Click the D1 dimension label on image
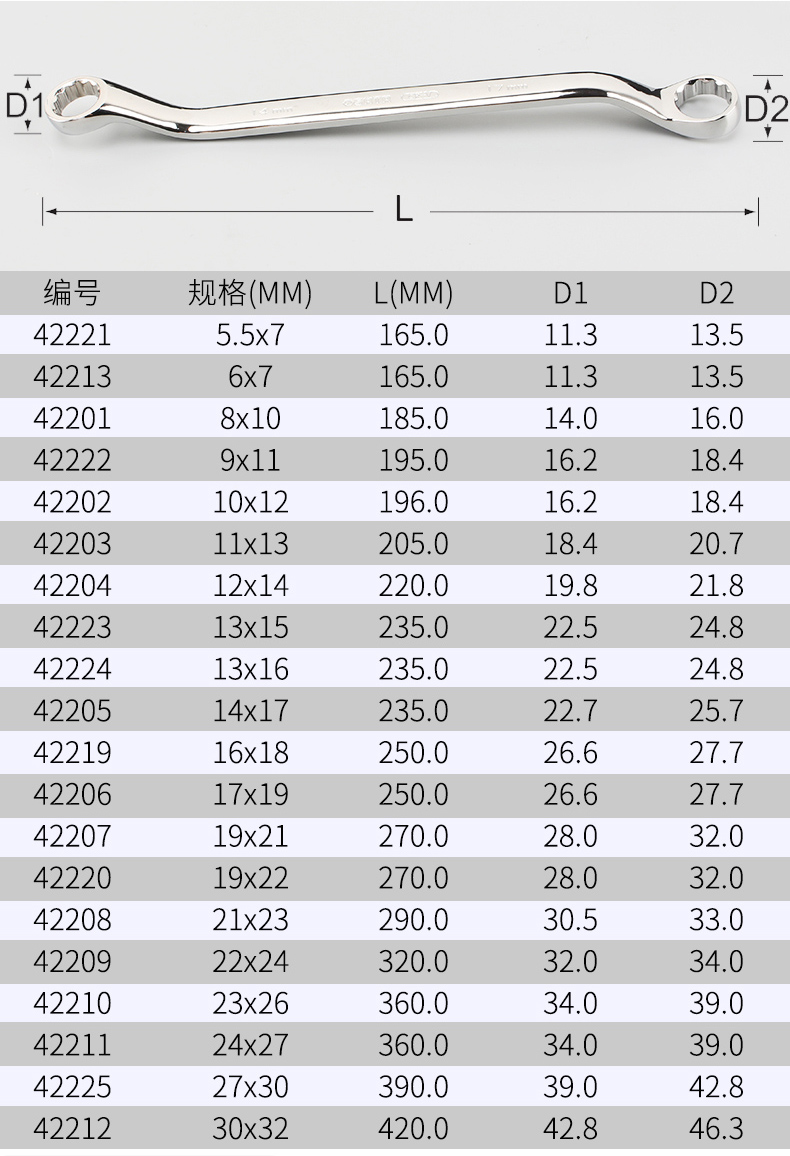Image resolution: width=790 pixels, height=1156 pixels. pos(24,105)
